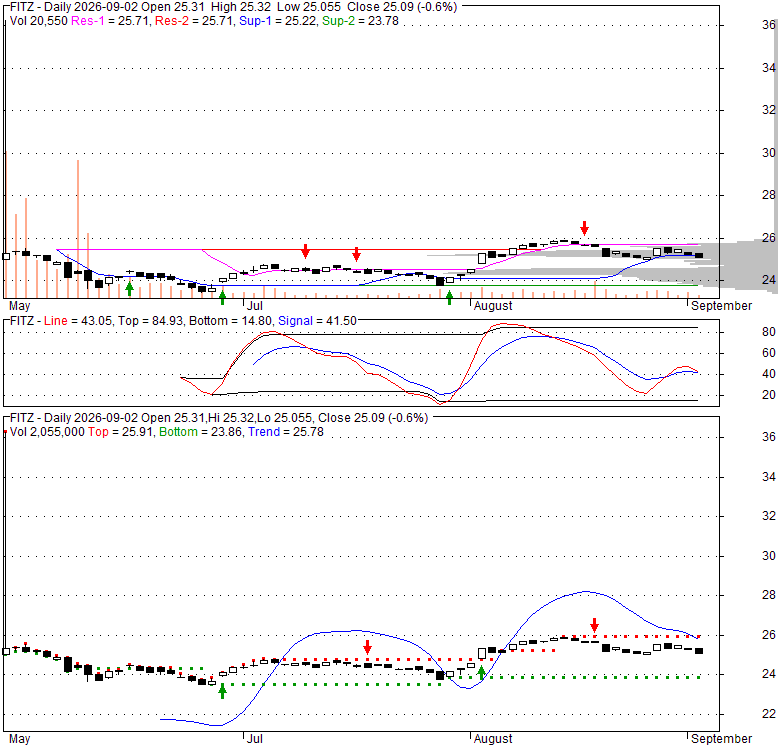Click the red down arrow above the July candles in the bottom chart
This screenshot has width=780, height=745.
point(367,647)
